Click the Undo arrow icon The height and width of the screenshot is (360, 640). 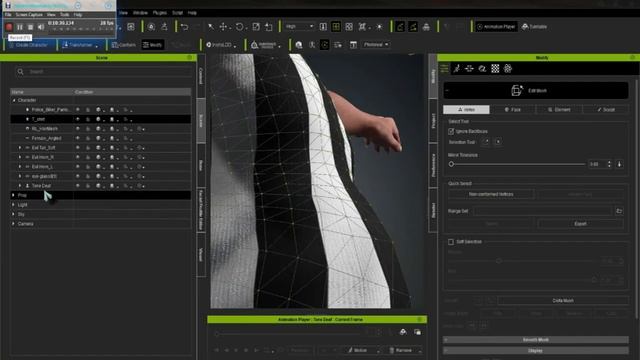point(184,27)
